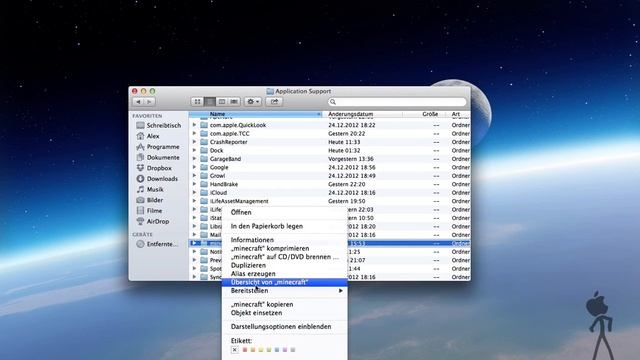Open AirDrop in the sidebar
Image resolution: width=640 pixels, height=360 pixels.
pyautogui.click(x=153, y=221)
